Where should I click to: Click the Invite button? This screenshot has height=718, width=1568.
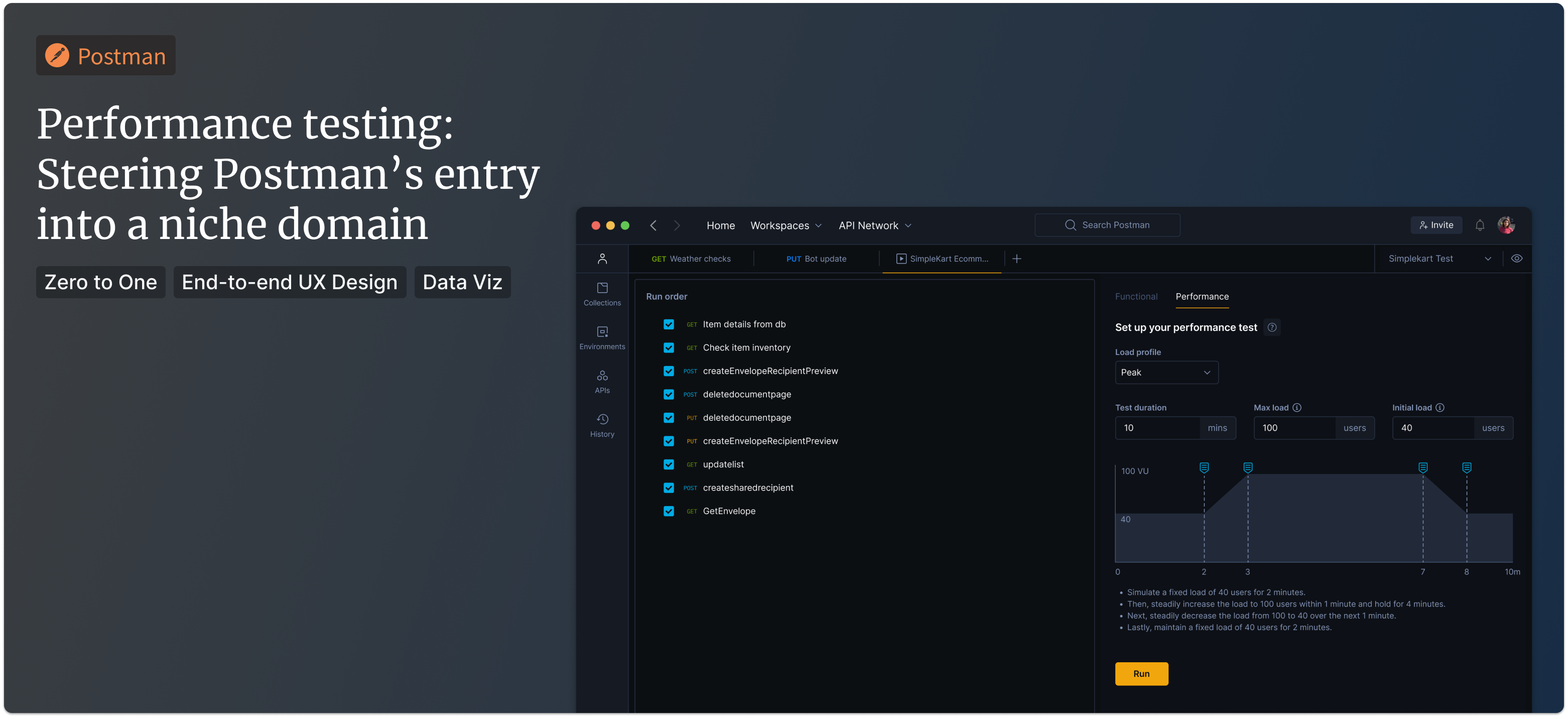[x=1436, y=225]
